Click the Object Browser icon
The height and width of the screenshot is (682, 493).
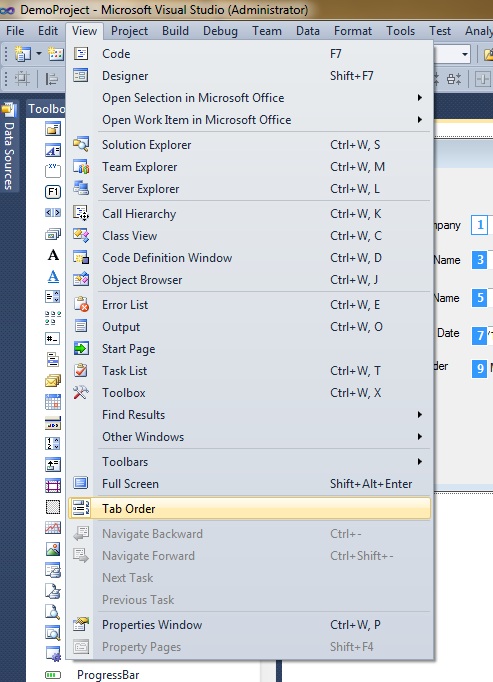pos(81,280)
